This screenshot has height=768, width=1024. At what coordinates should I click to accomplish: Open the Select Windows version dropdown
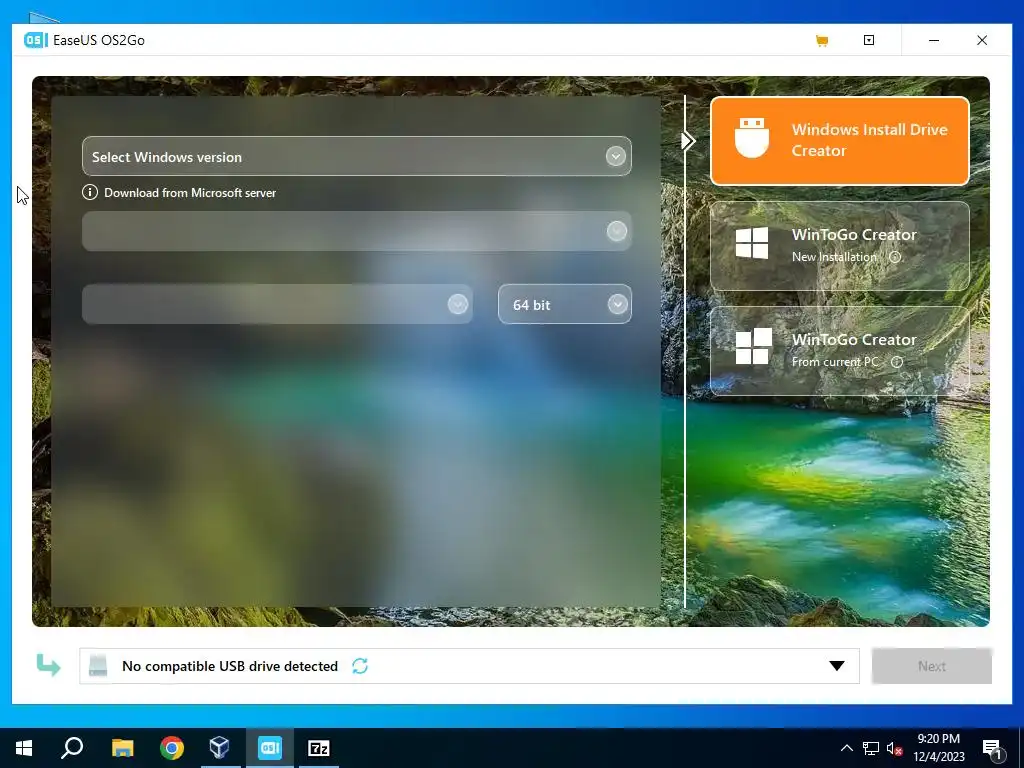pos(357,156)
